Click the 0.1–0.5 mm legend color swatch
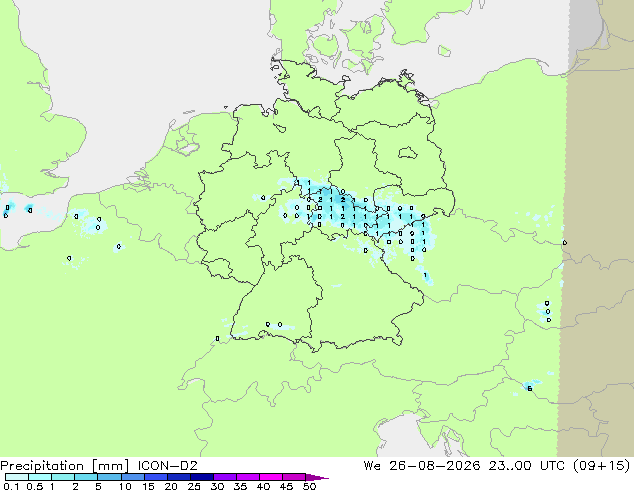Viewport: 634px width, 490px height. pyautogui.click(x=17, y=477)
